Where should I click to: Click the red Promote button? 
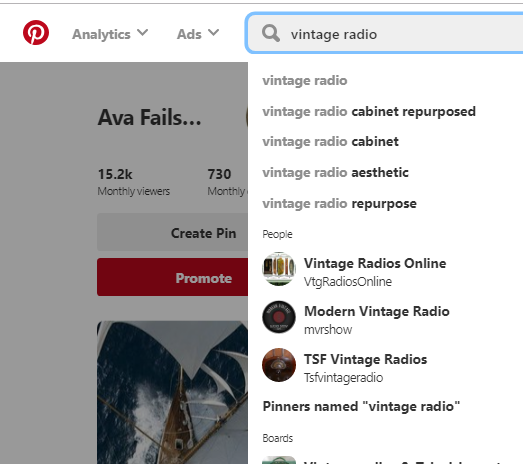pyautogui.click(x=172, y=277)
